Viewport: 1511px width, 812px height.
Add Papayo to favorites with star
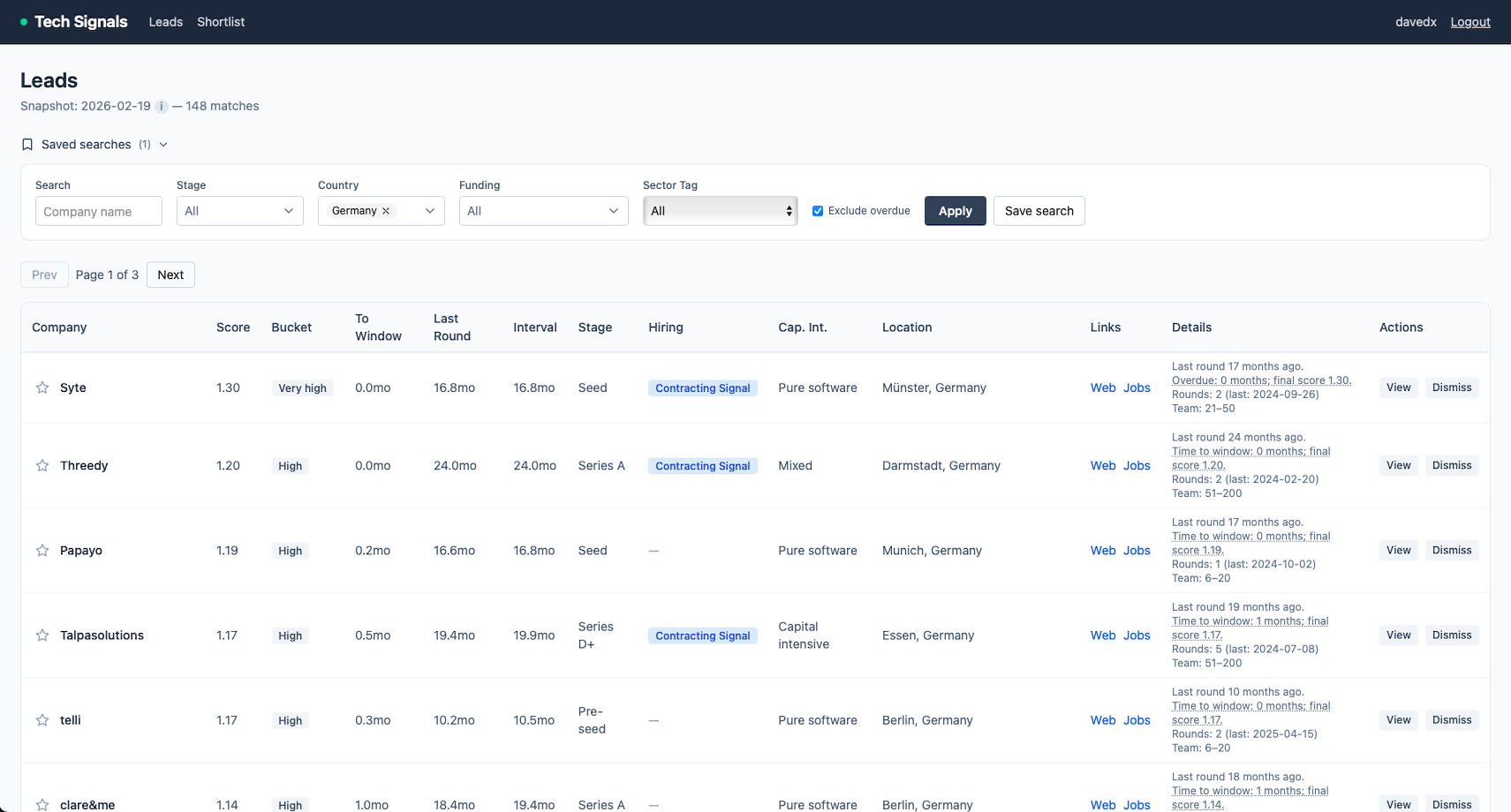(42, 550)
